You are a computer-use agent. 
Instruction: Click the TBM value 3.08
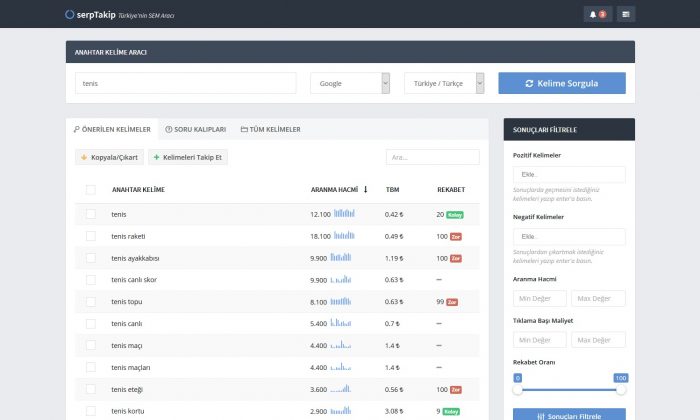tap(394, 411)
